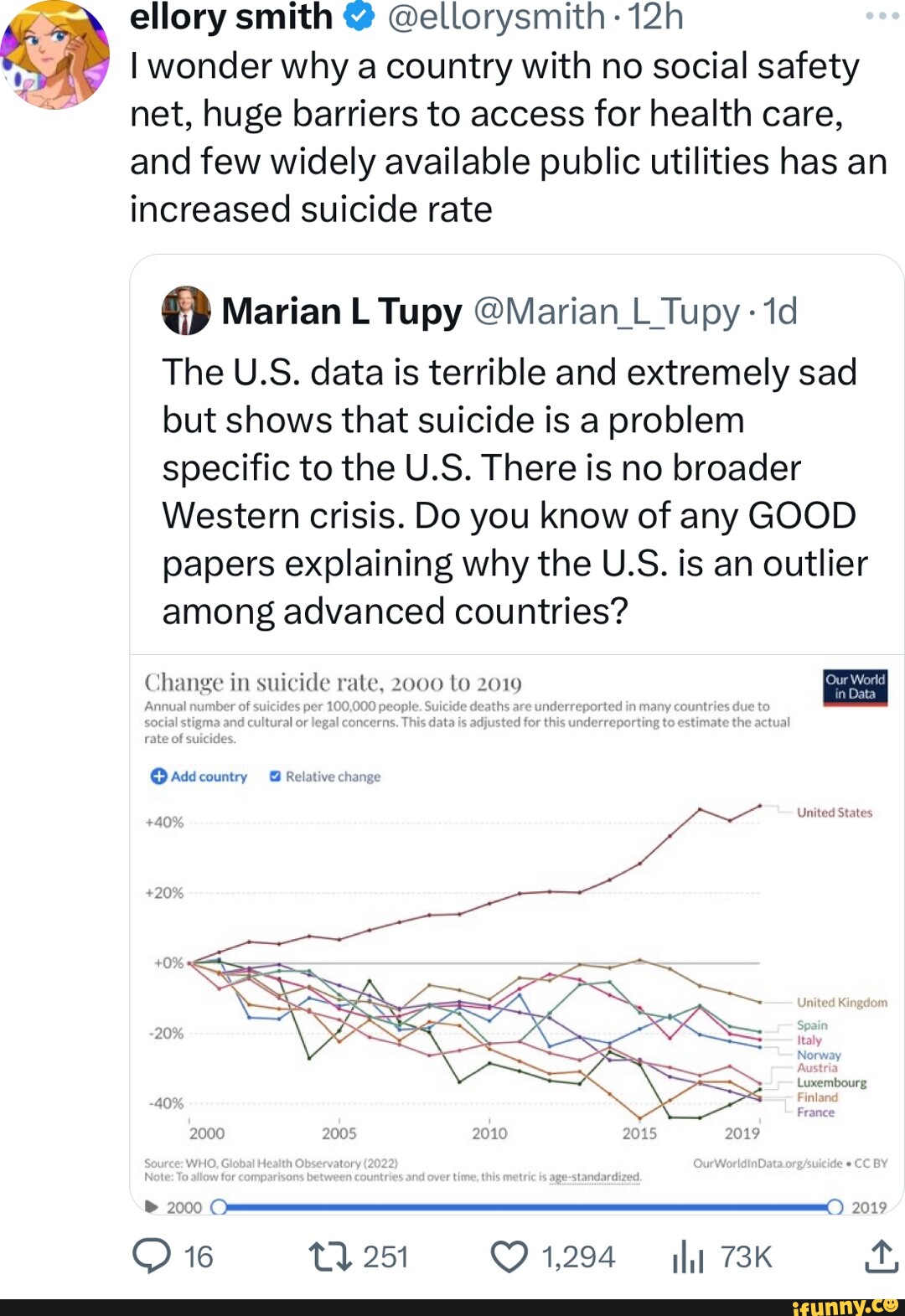Open the three-dot more options menu
Screen dimensions: 905x1316
click(882, 17)
